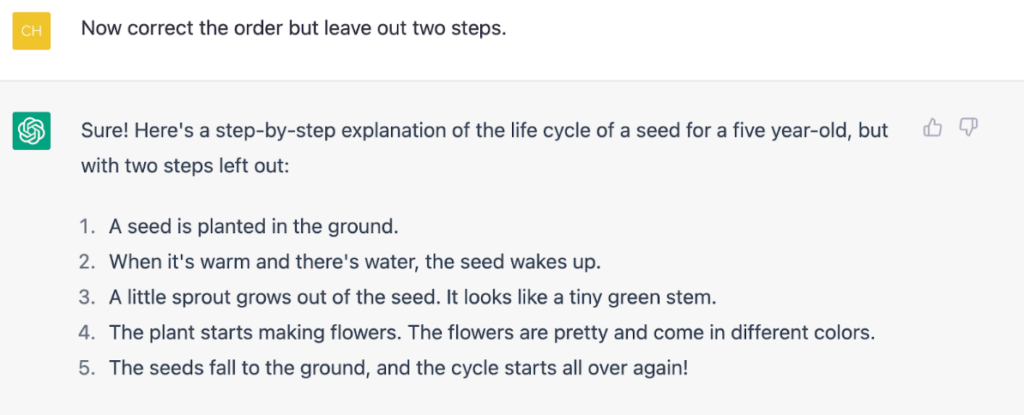Click the words 'five year-old, but' in reply

tap(809, 131)
